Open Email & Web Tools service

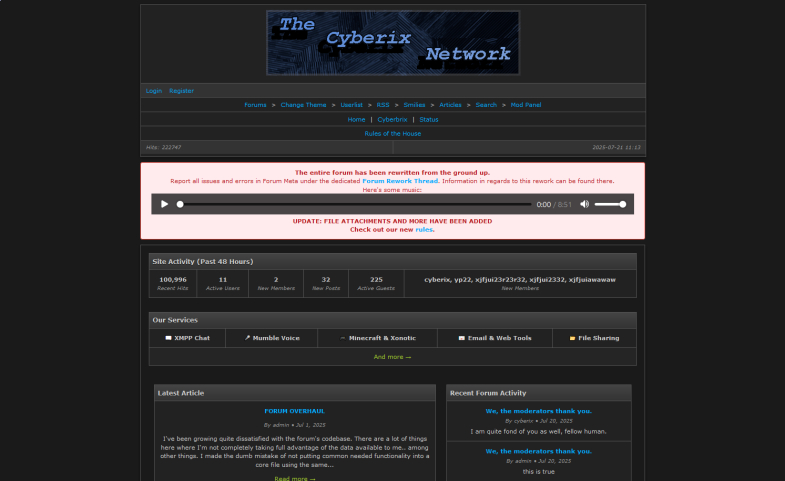[495, 338]
